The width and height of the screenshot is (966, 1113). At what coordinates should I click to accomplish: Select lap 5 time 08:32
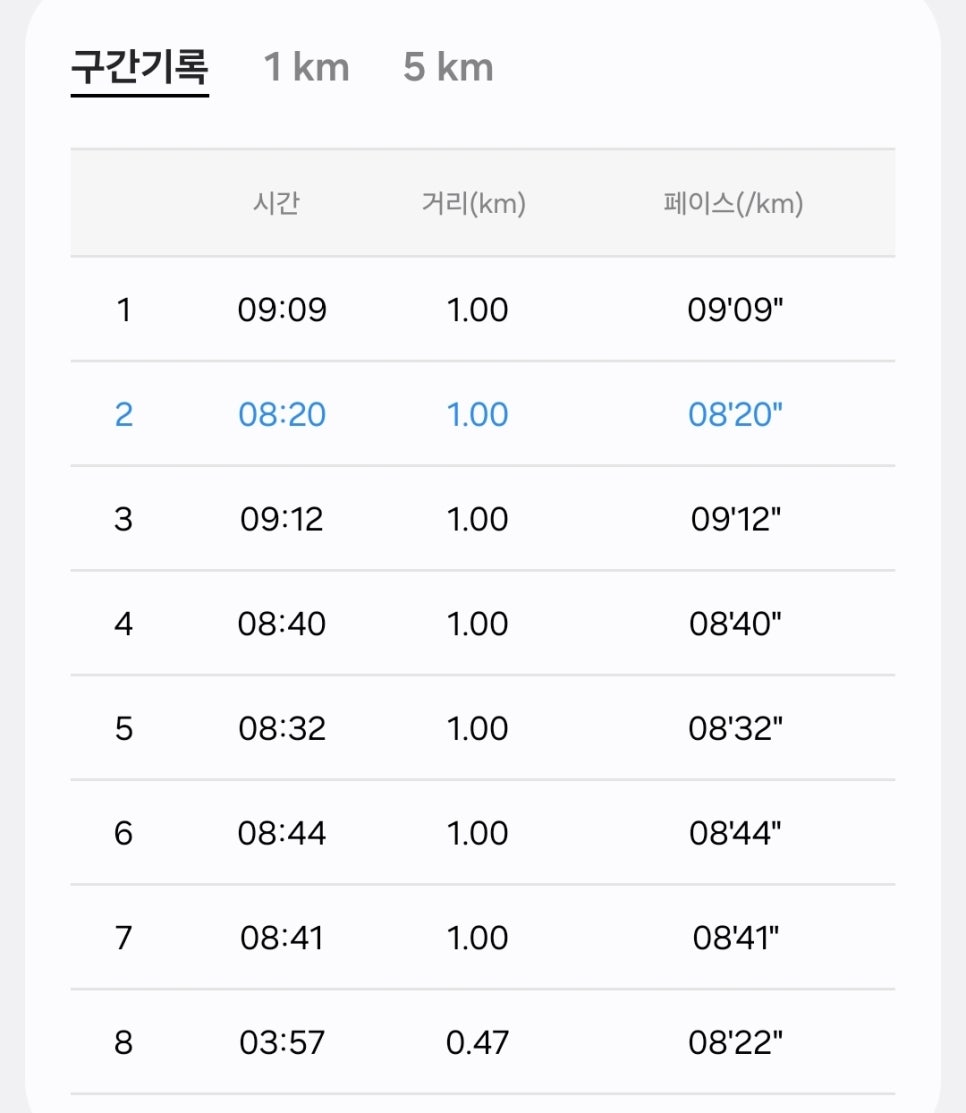point(282,729)
